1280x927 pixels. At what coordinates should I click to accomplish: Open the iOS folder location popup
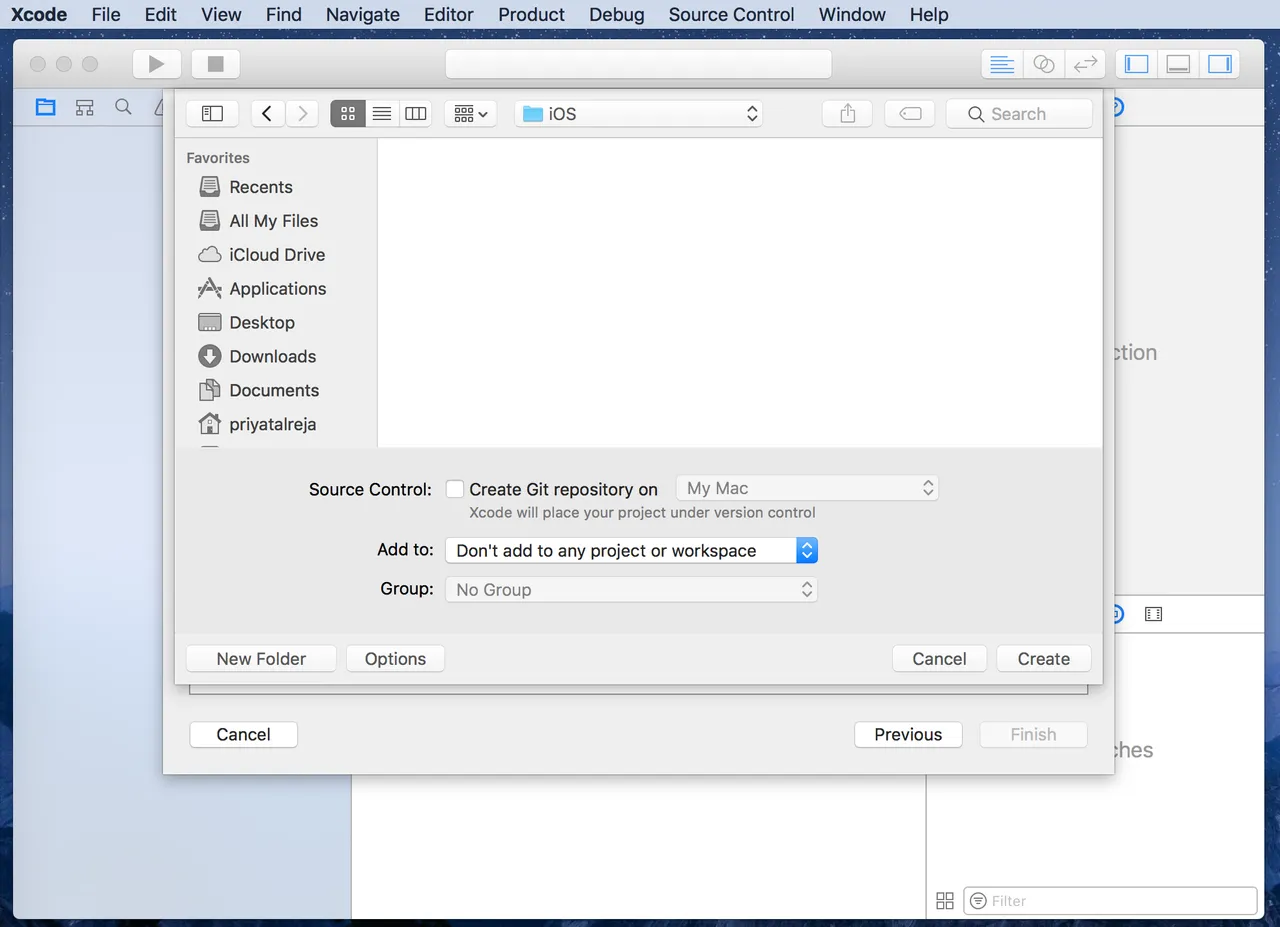639,114
